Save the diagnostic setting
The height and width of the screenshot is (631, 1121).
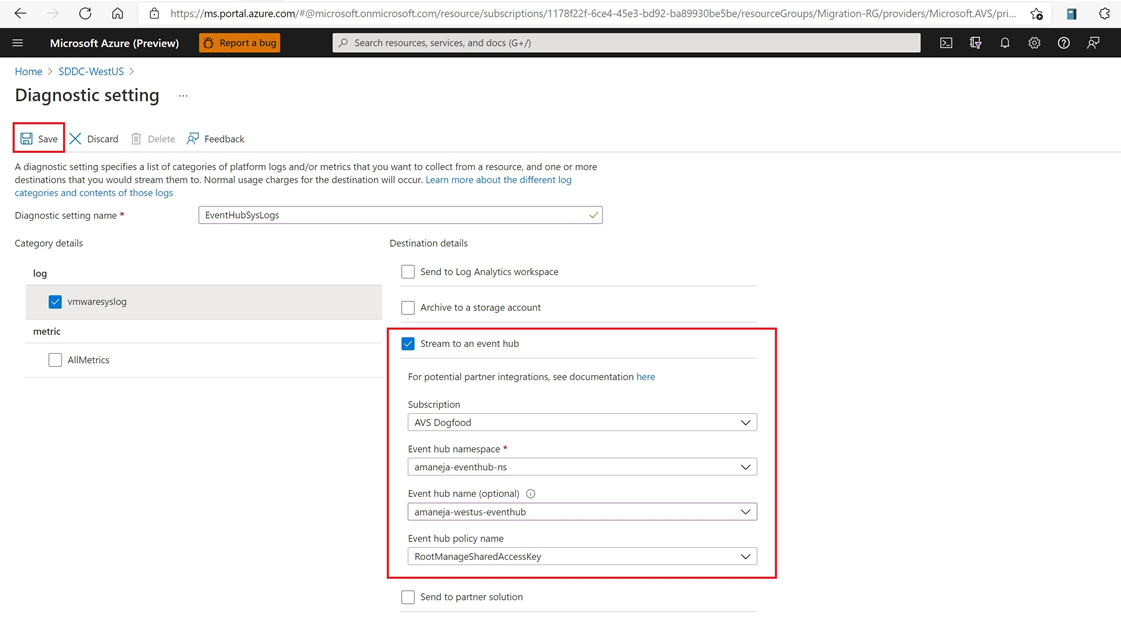coord(39,139)
